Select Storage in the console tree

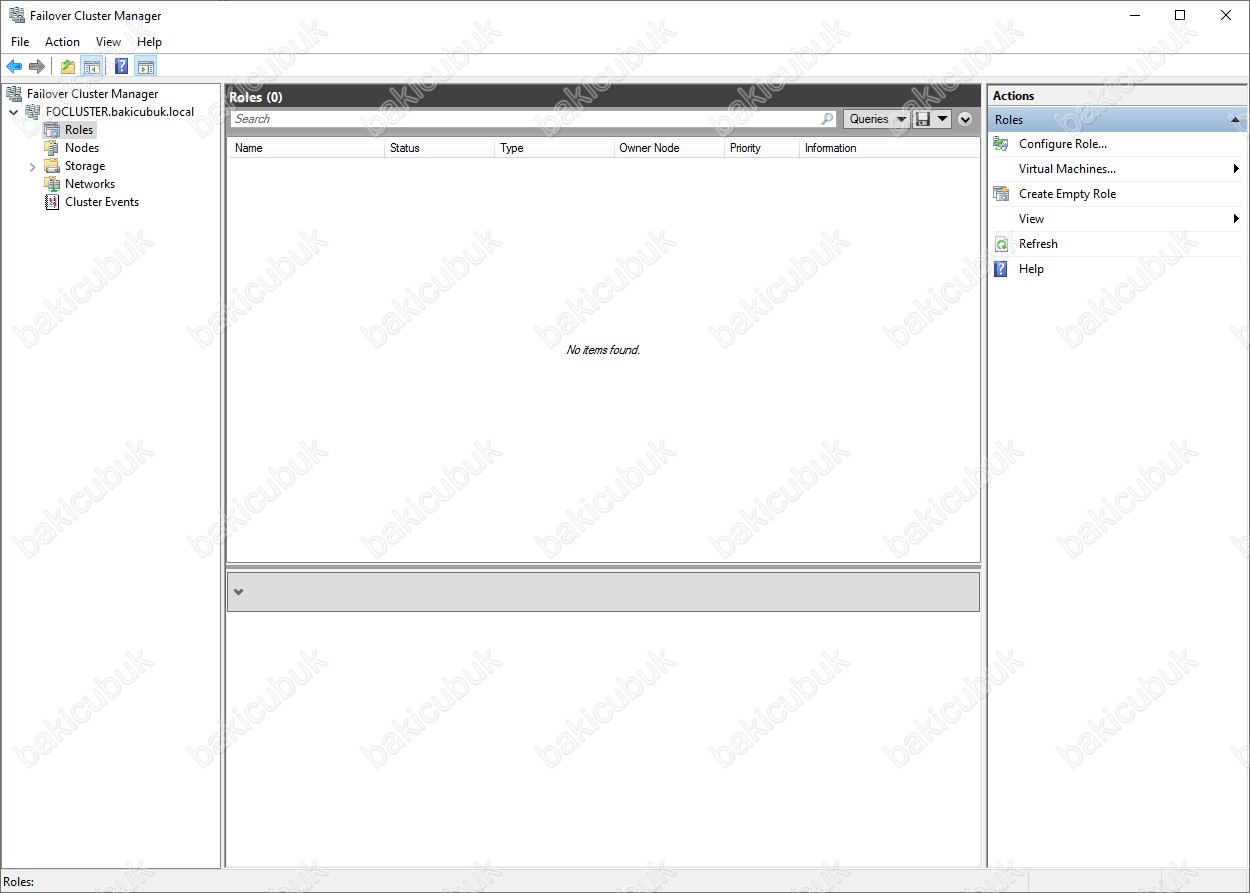click(x=85, y=166)
